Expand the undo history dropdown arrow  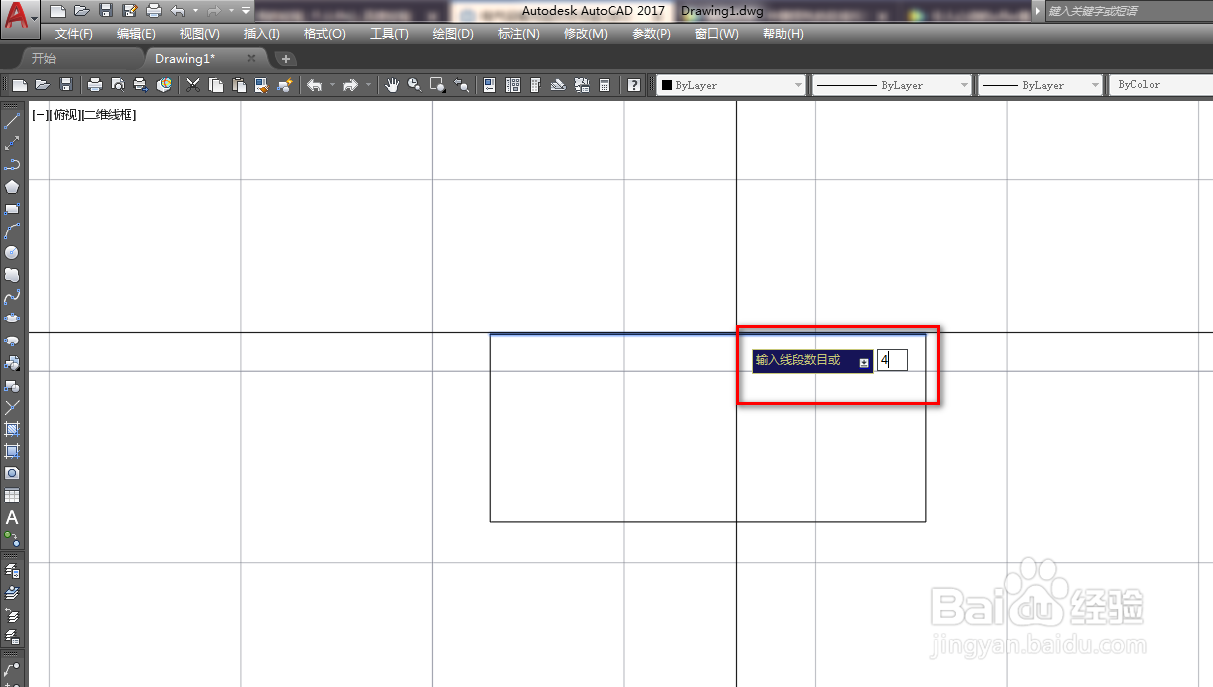[332, 85]
